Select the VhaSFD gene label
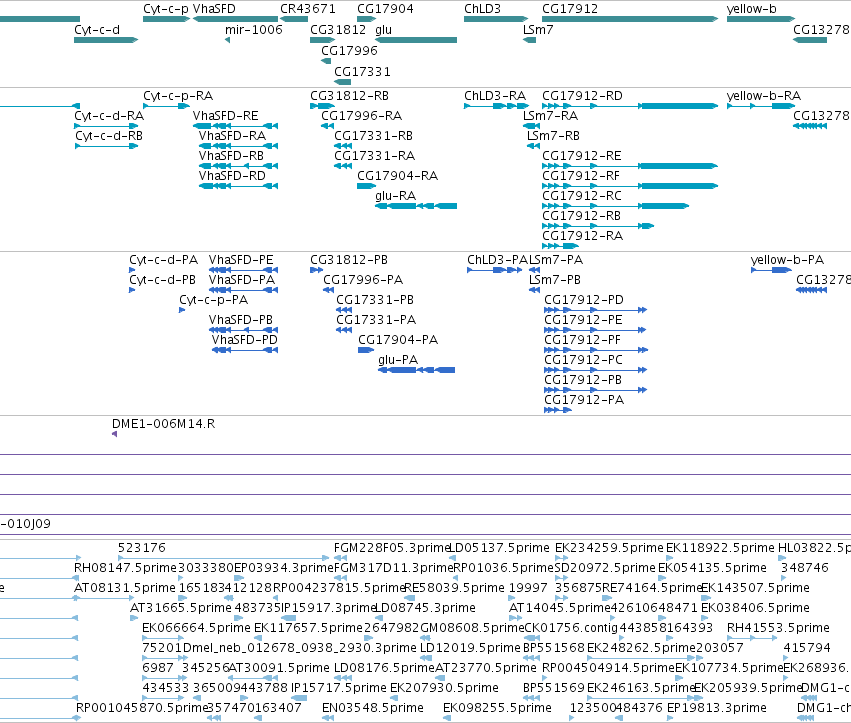851x723 pixels. click(214, 9)
